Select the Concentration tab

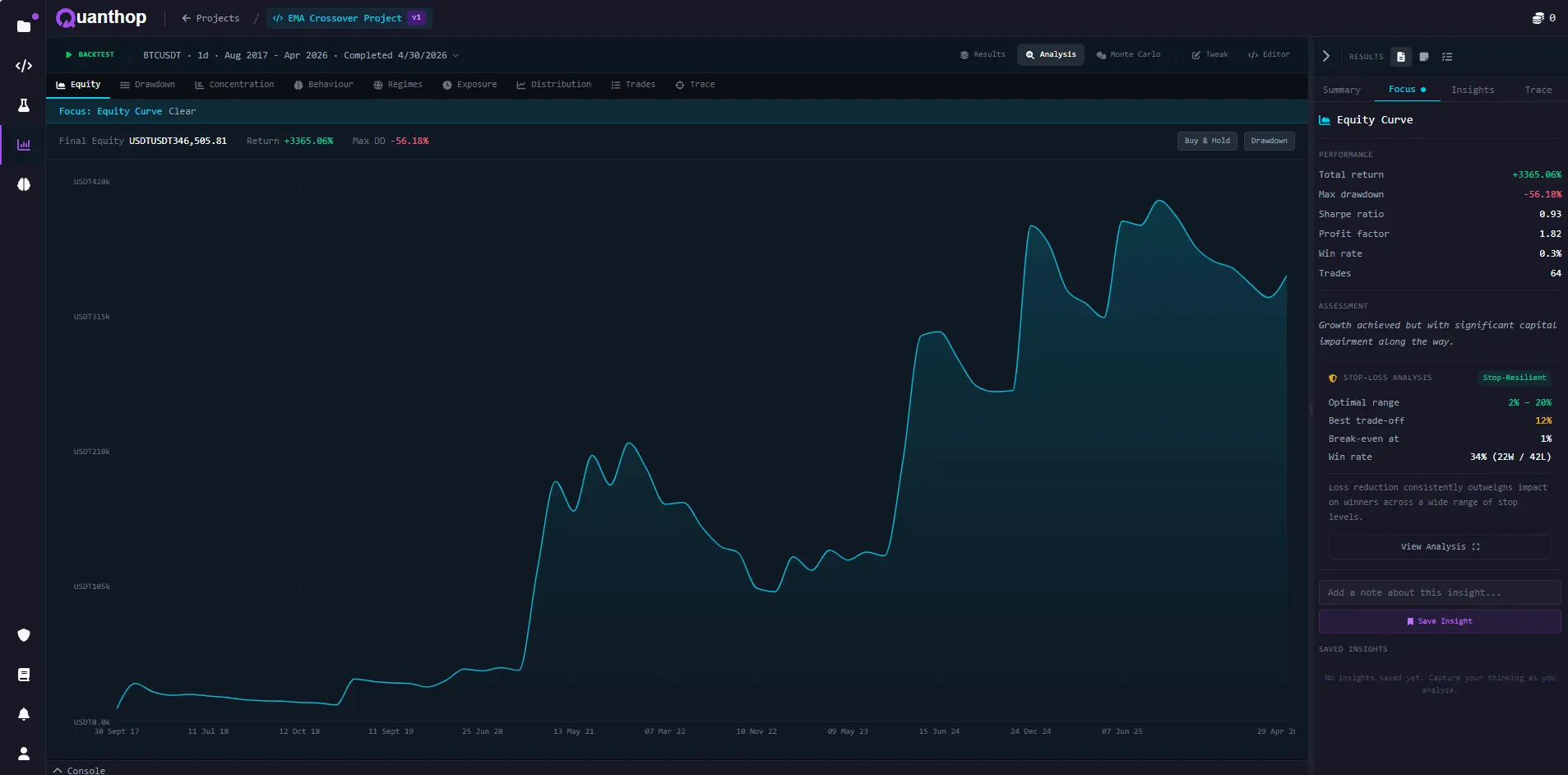[234, 85]
